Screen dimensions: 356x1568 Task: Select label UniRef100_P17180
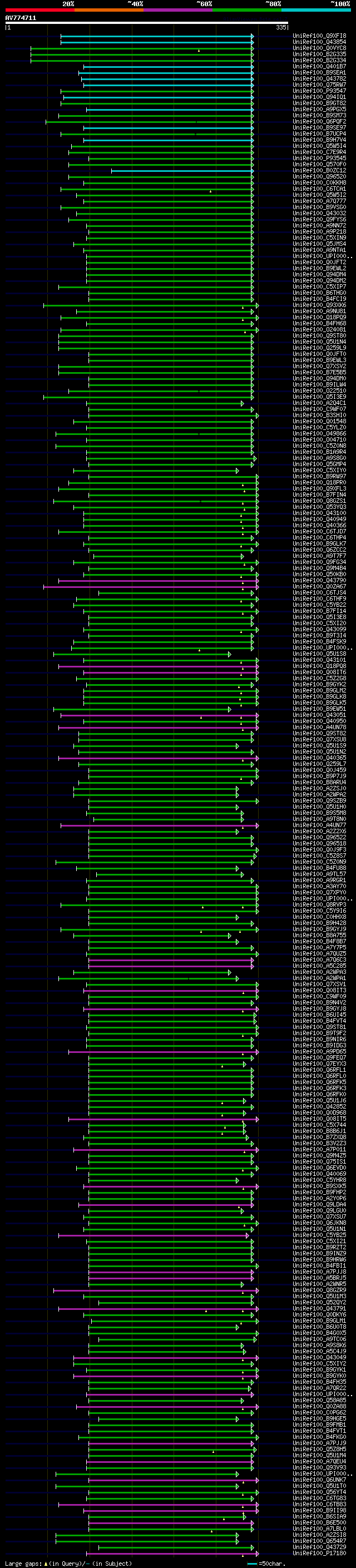point(319,1553)
